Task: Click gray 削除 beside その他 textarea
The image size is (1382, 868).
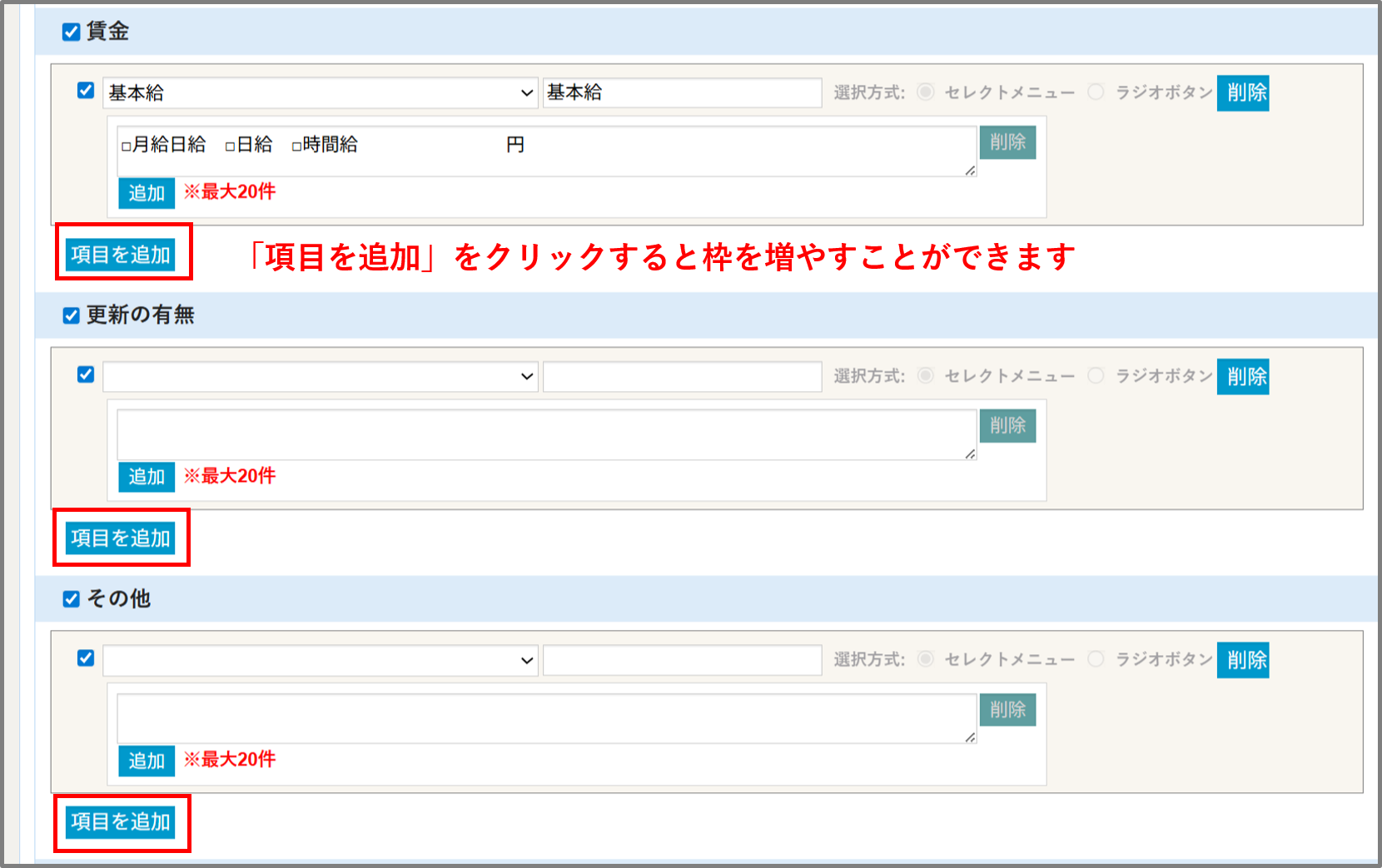Action: pyautogui.click(x=1007, y=710)
